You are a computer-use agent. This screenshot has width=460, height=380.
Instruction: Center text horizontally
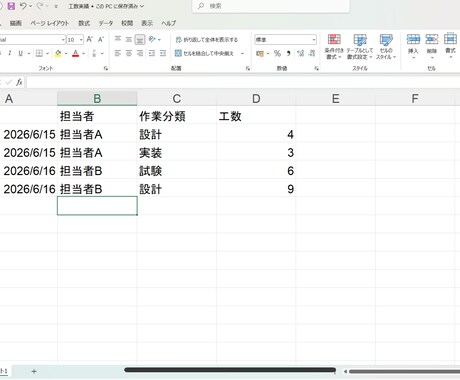[x=129, y=53]
